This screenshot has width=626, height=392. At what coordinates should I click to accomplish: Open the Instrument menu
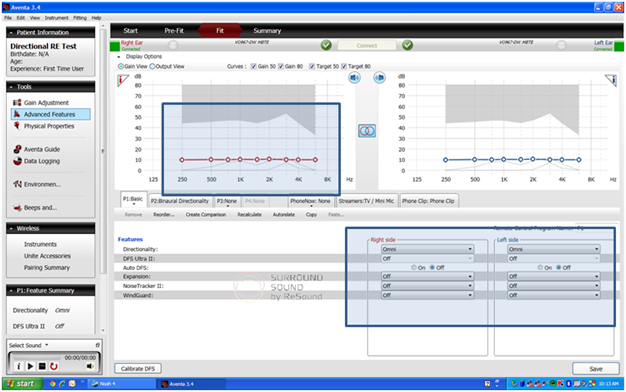(56, 18)
